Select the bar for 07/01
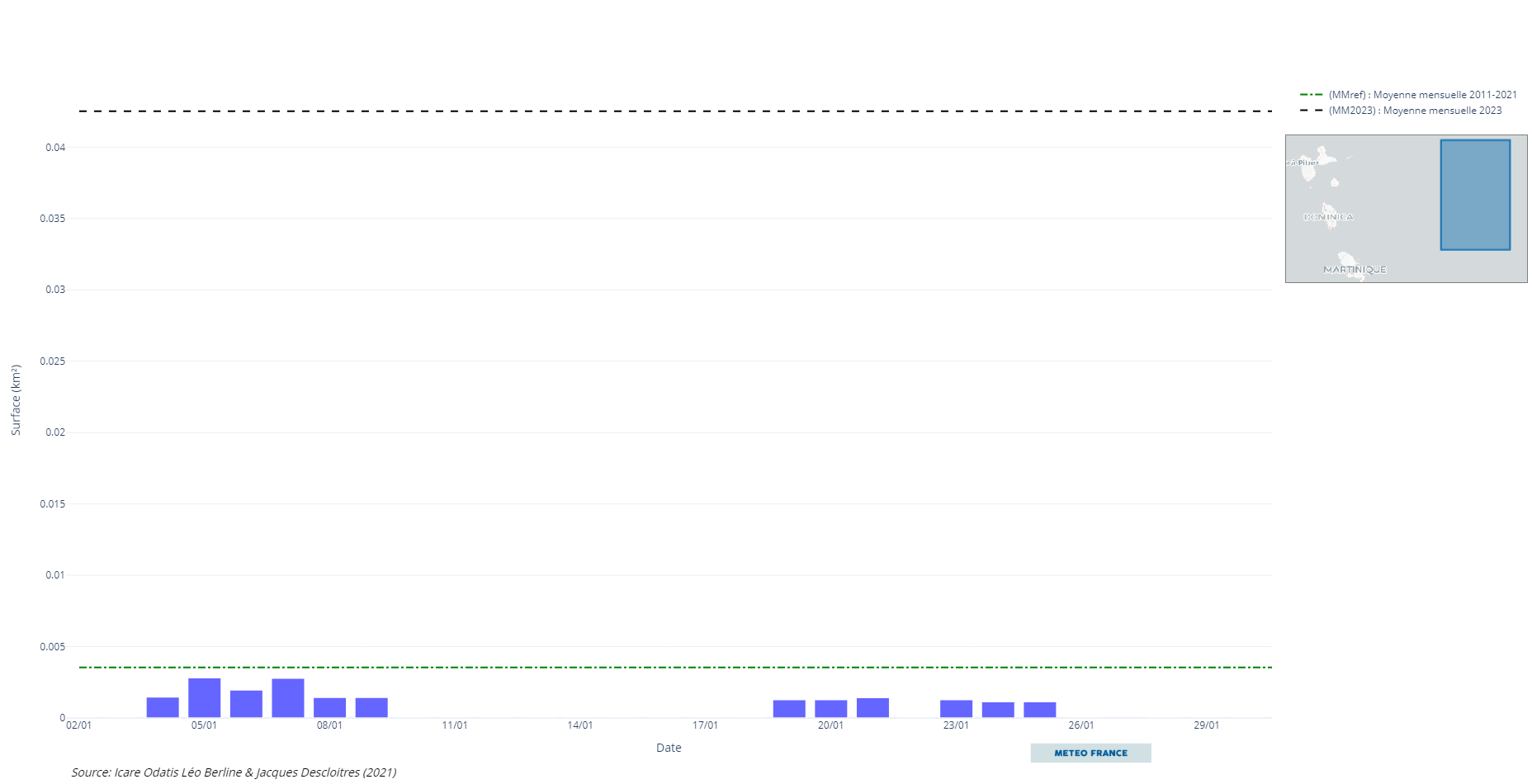This screenshot has height=784, width=1532. [288, 698]
